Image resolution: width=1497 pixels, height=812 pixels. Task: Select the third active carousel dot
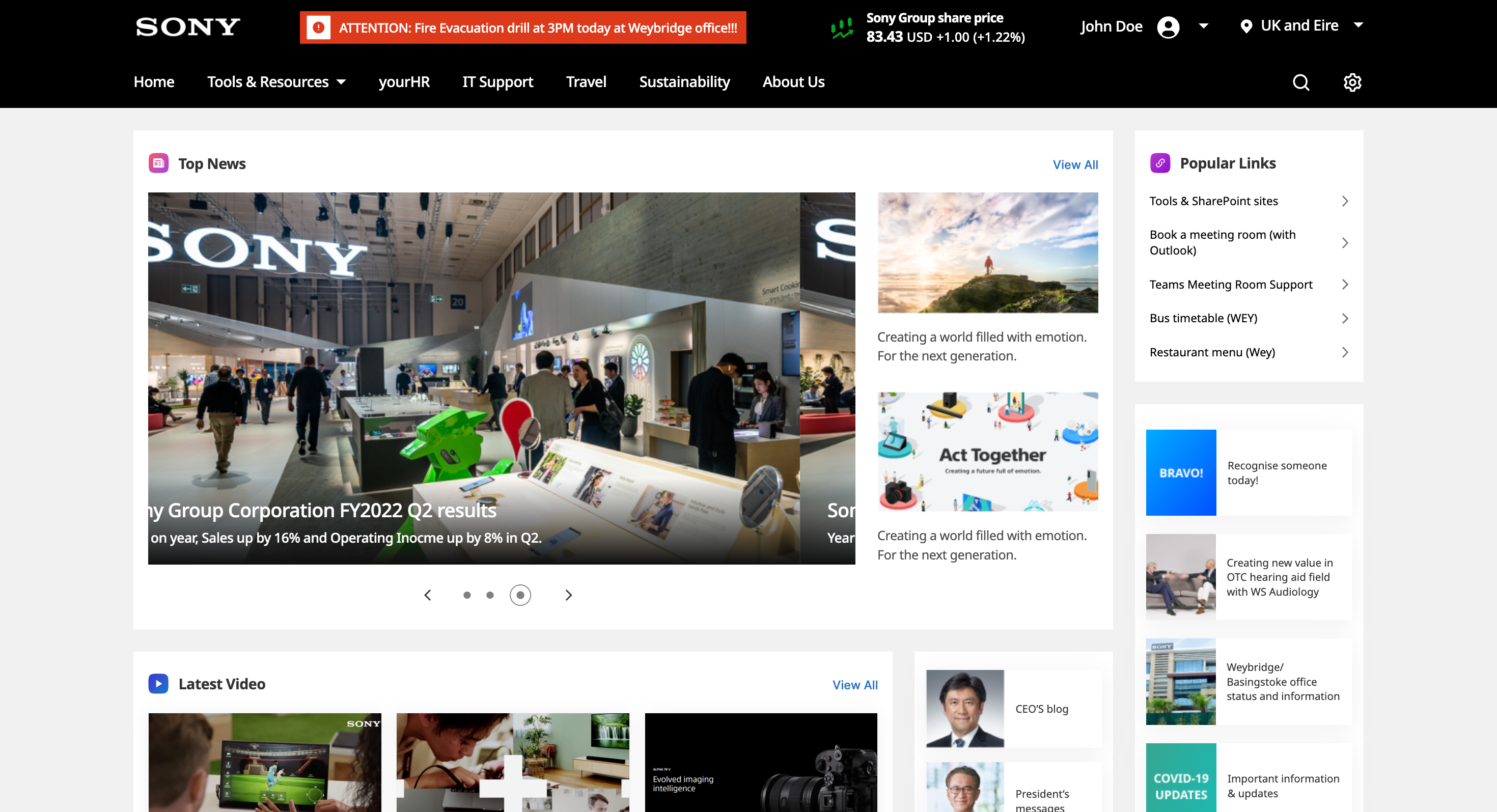(520, 595)
